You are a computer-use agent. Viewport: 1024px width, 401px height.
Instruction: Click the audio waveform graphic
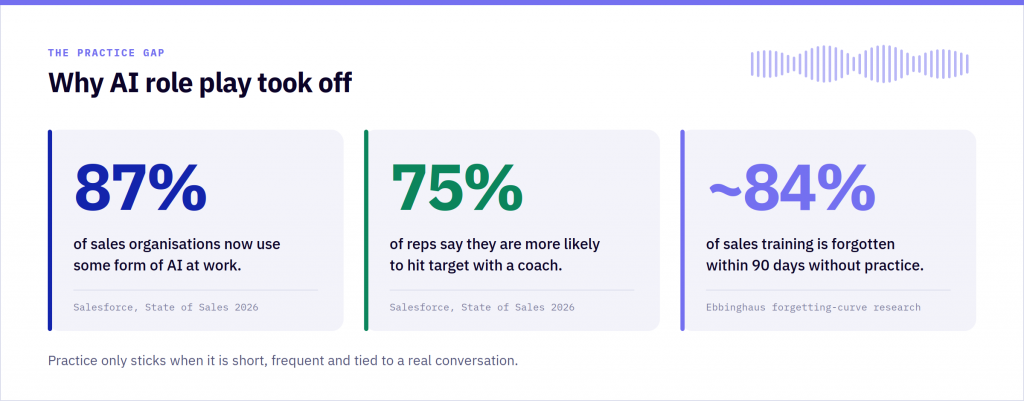click(859, 63)
